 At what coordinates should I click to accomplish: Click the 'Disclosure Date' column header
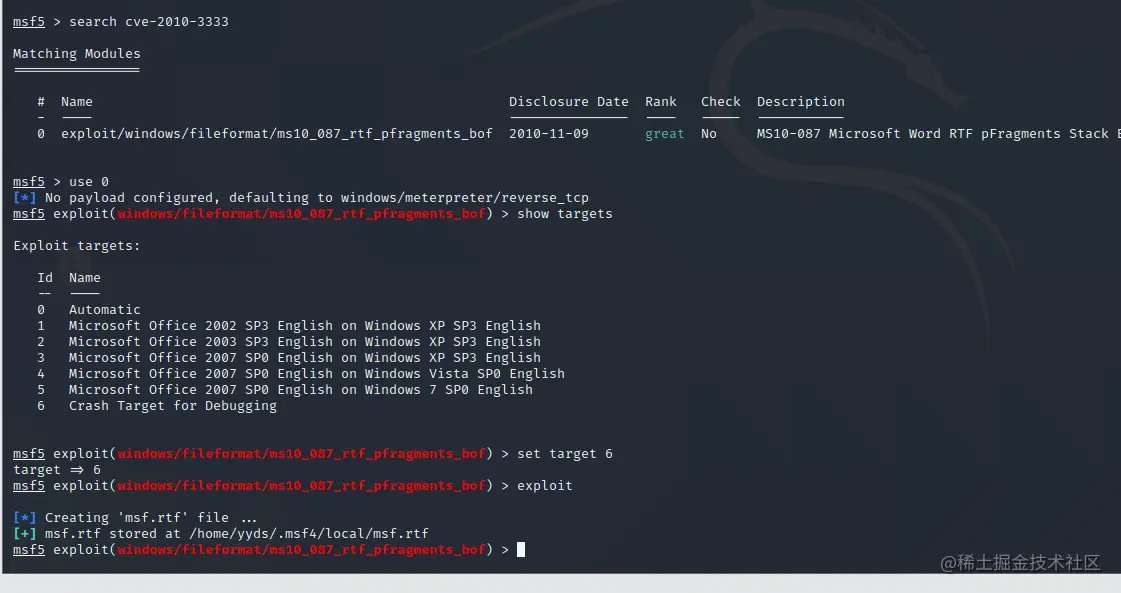(x=568, y=102)
